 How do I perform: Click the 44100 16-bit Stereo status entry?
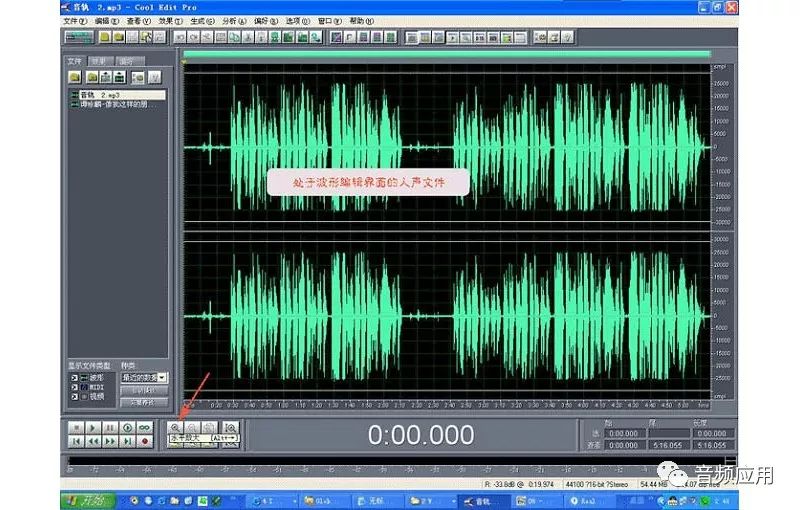[598, 484]
